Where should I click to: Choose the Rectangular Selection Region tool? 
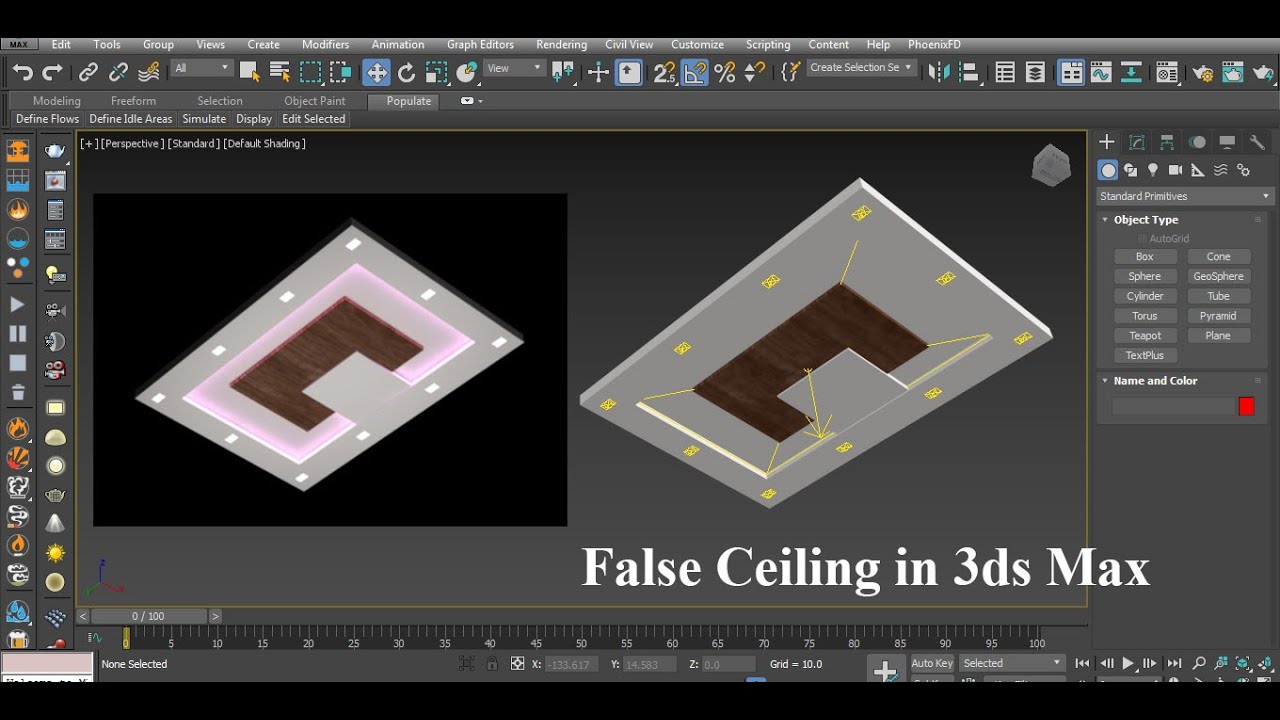pyautogui.click(x=311, y=72)
